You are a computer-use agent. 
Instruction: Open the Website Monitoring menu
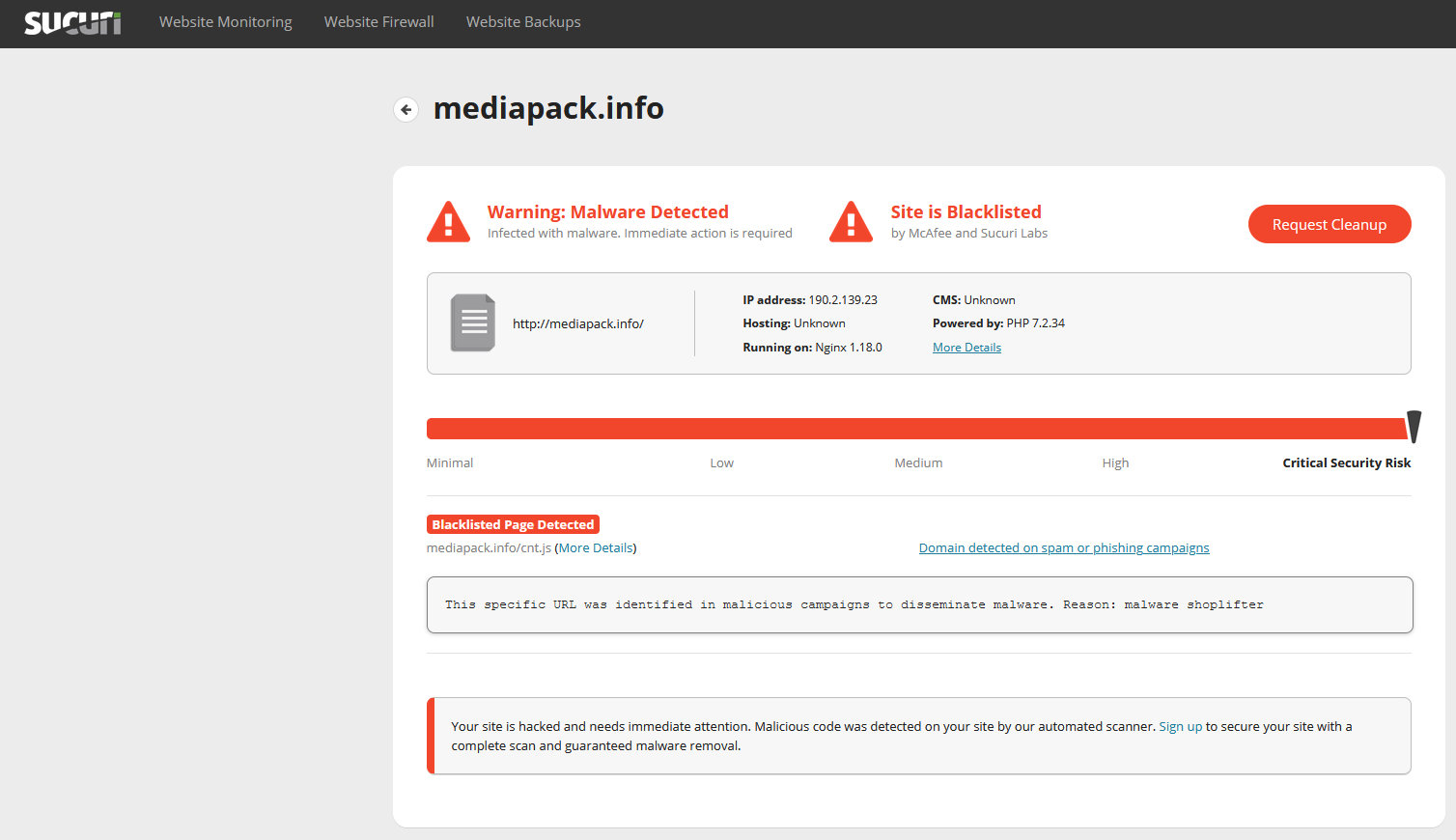click(225, 22)
